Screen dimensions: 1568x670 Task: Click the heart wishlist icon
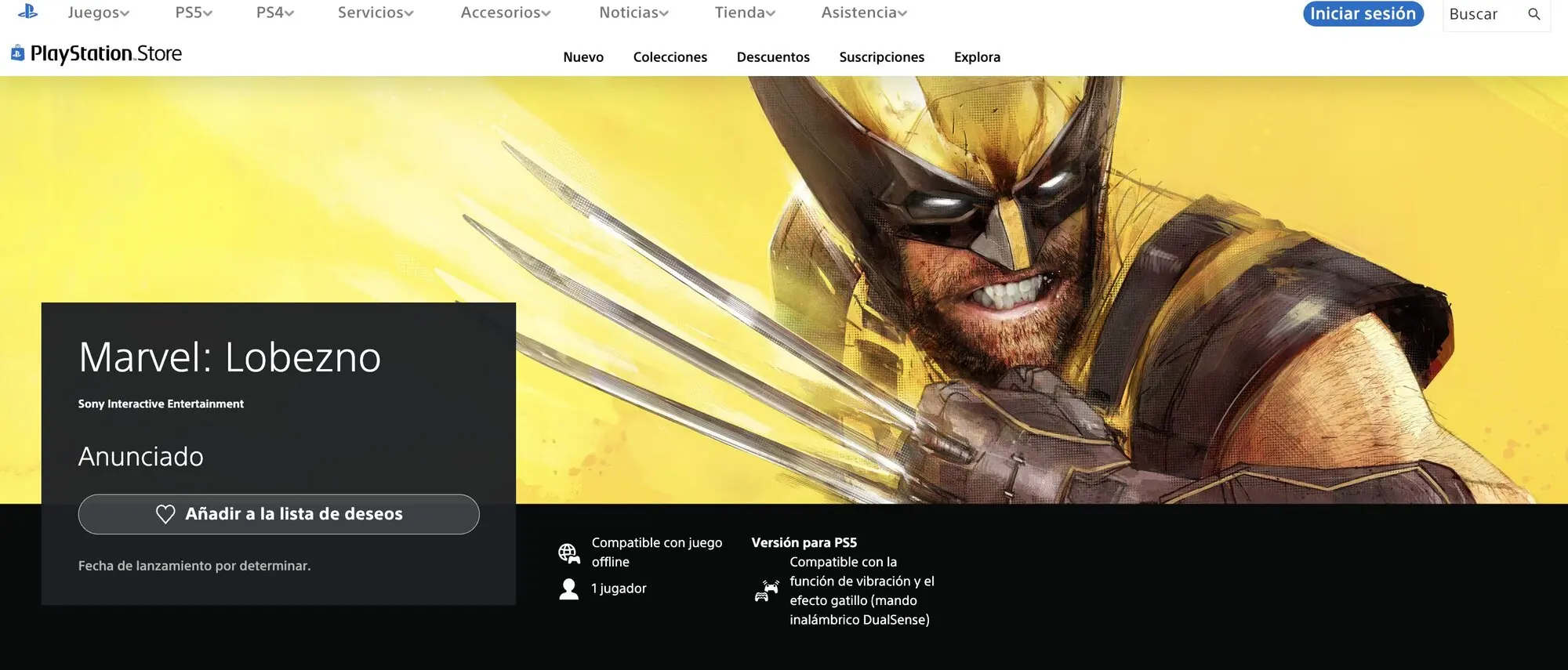pyautogui.click(x=165, y=514)
